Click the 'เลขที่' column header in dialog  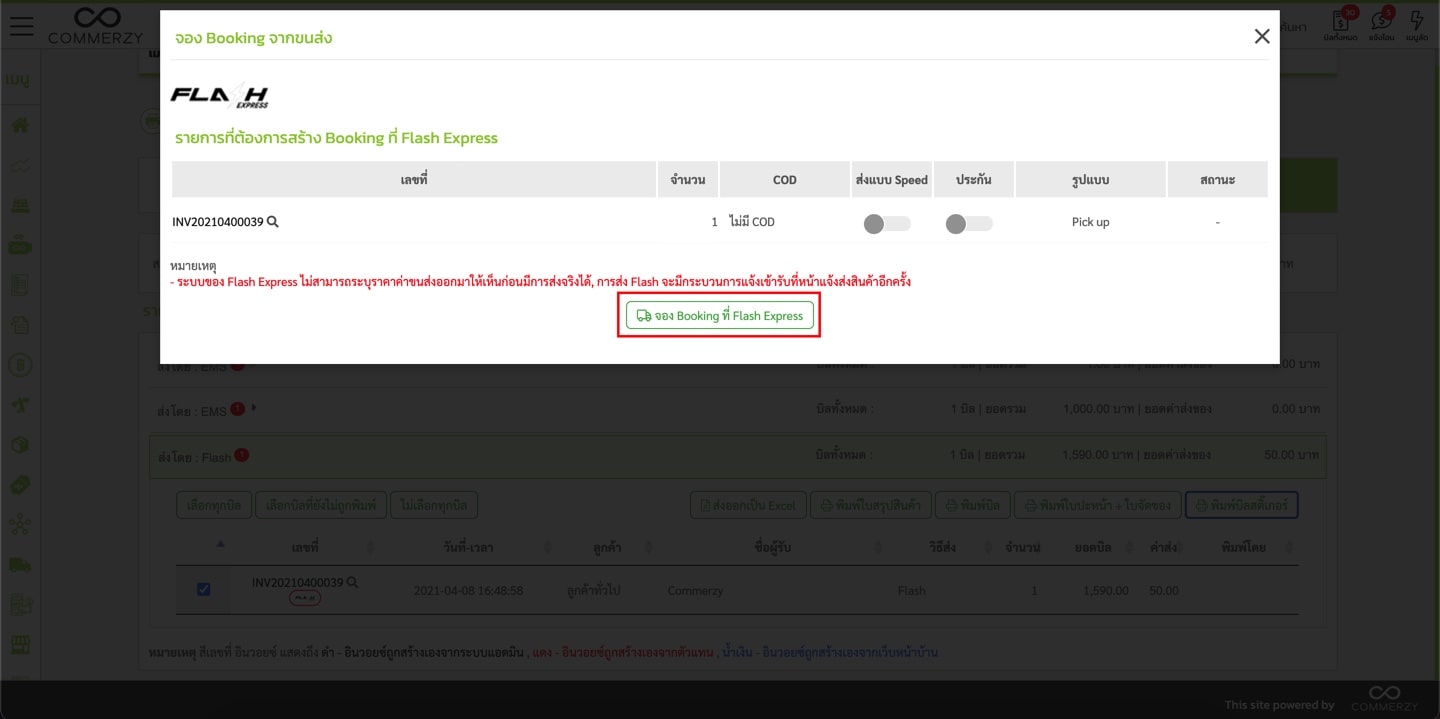pyautogui.click(x=414, y=179)
